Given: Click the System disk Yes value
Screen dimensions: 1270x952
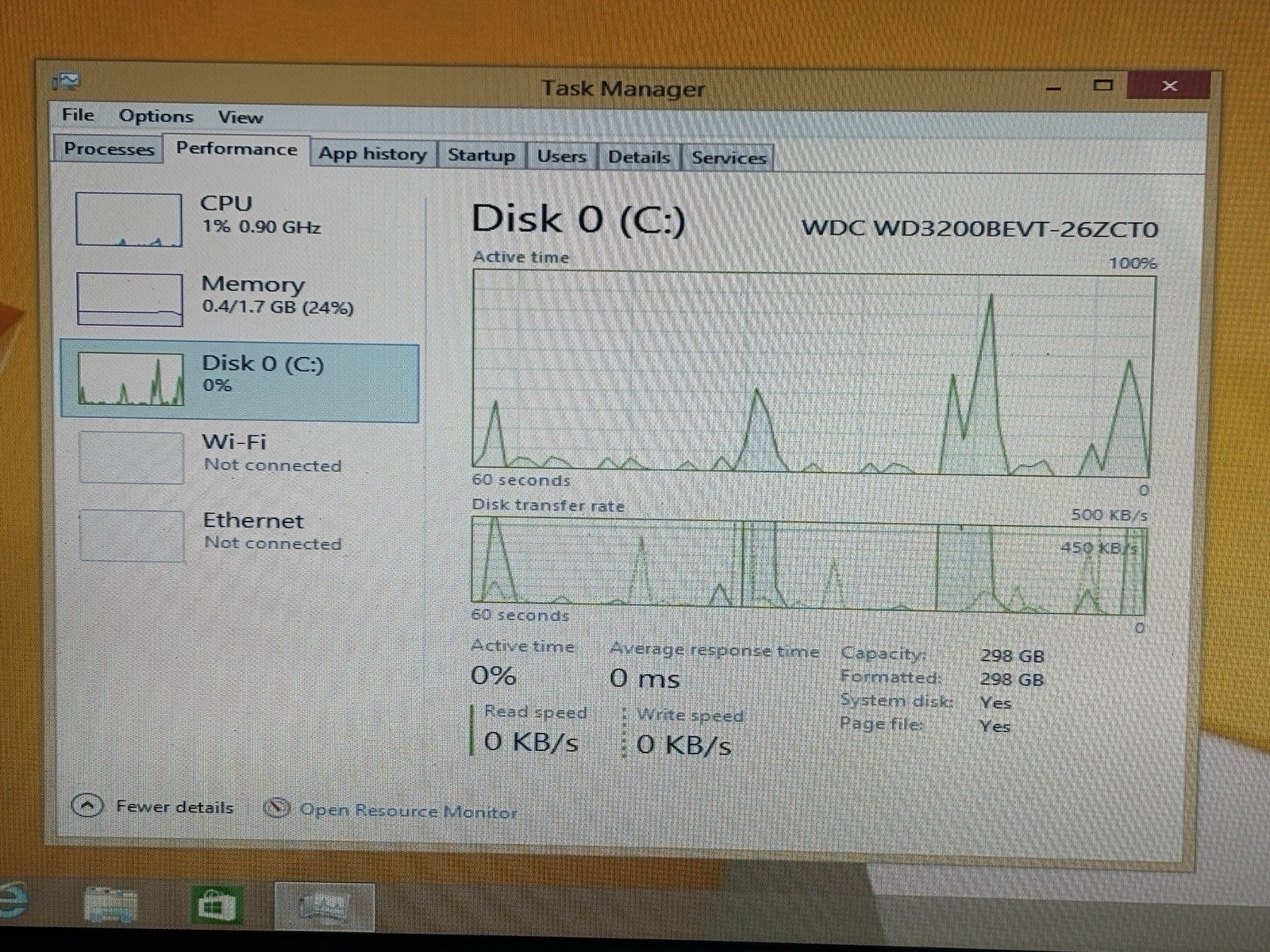Looking at the screenshot, I should [x=995, y=703].
